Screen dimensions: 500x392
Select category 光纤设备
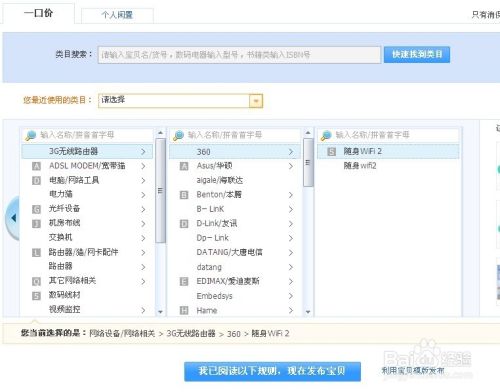point(87,209)
